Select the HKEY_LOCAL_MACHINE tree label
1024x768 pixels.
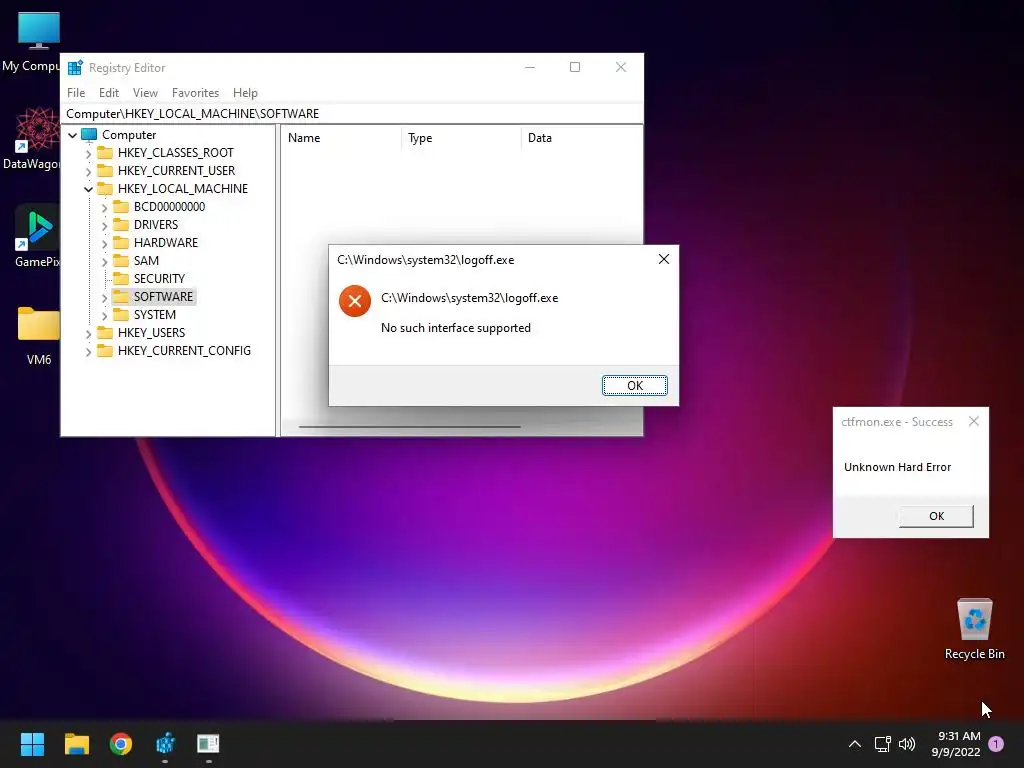tap(183, 189)
